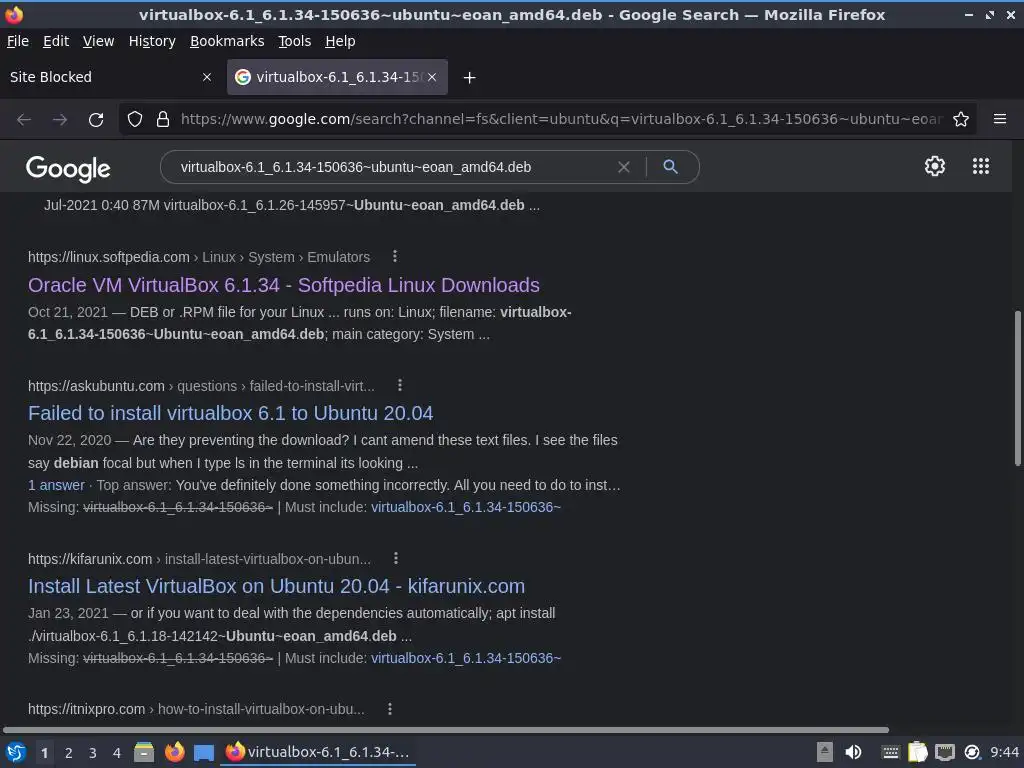Click the removable media eject tray icon
The height and width of the screenshot is (768, 1024).
[x=825, y=752]
